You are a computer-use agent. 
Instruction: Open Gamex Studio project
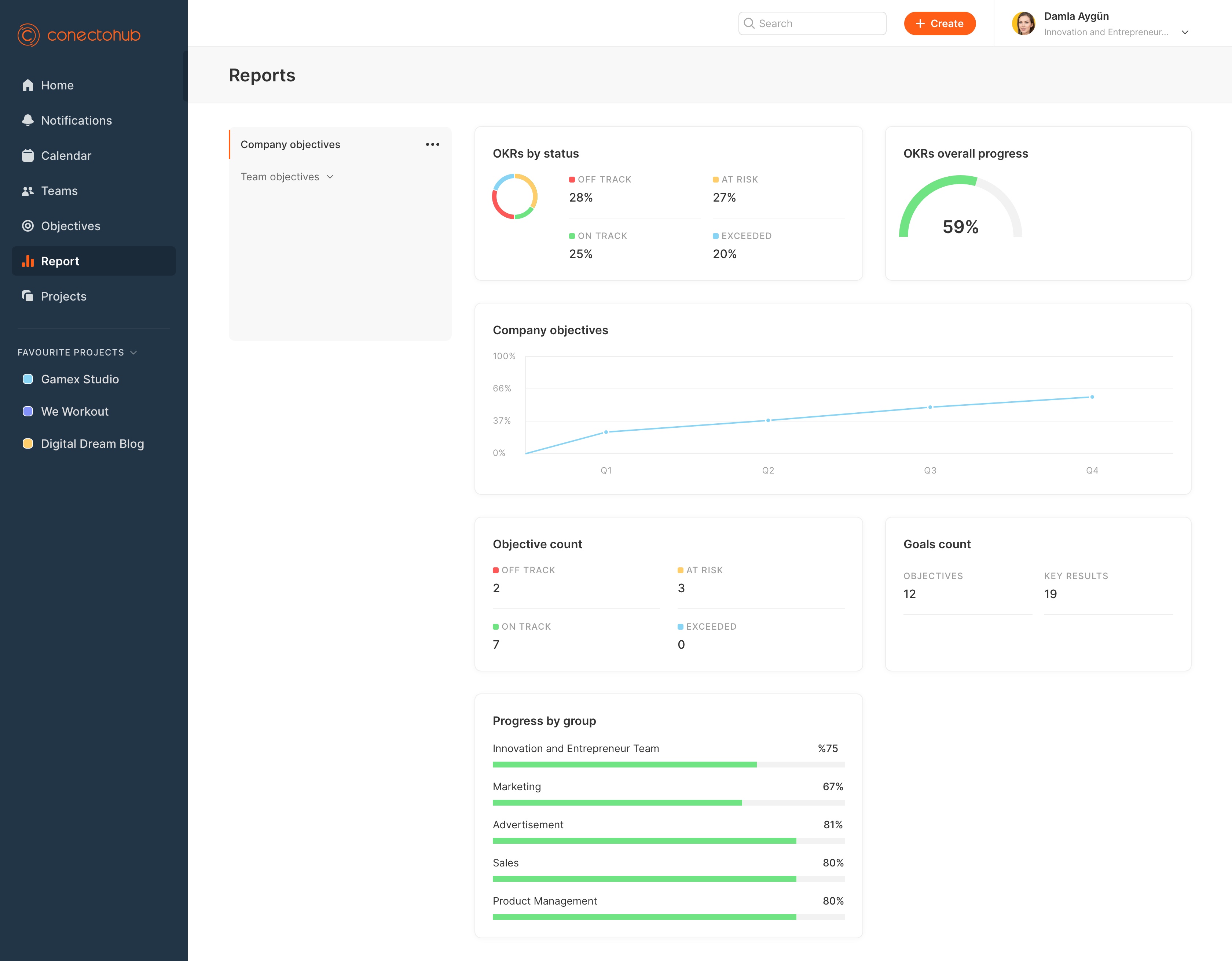[x=80, y=379]
